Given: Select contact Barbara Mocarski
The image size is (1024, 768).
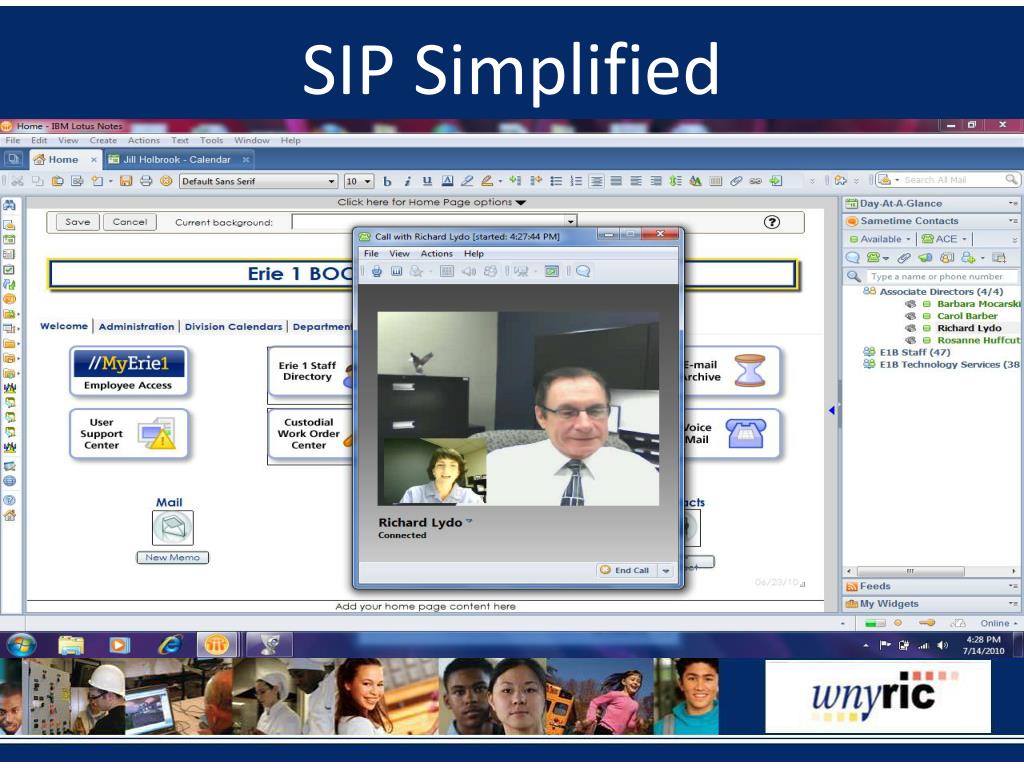Looking at the screenshot, I should 978,304.
